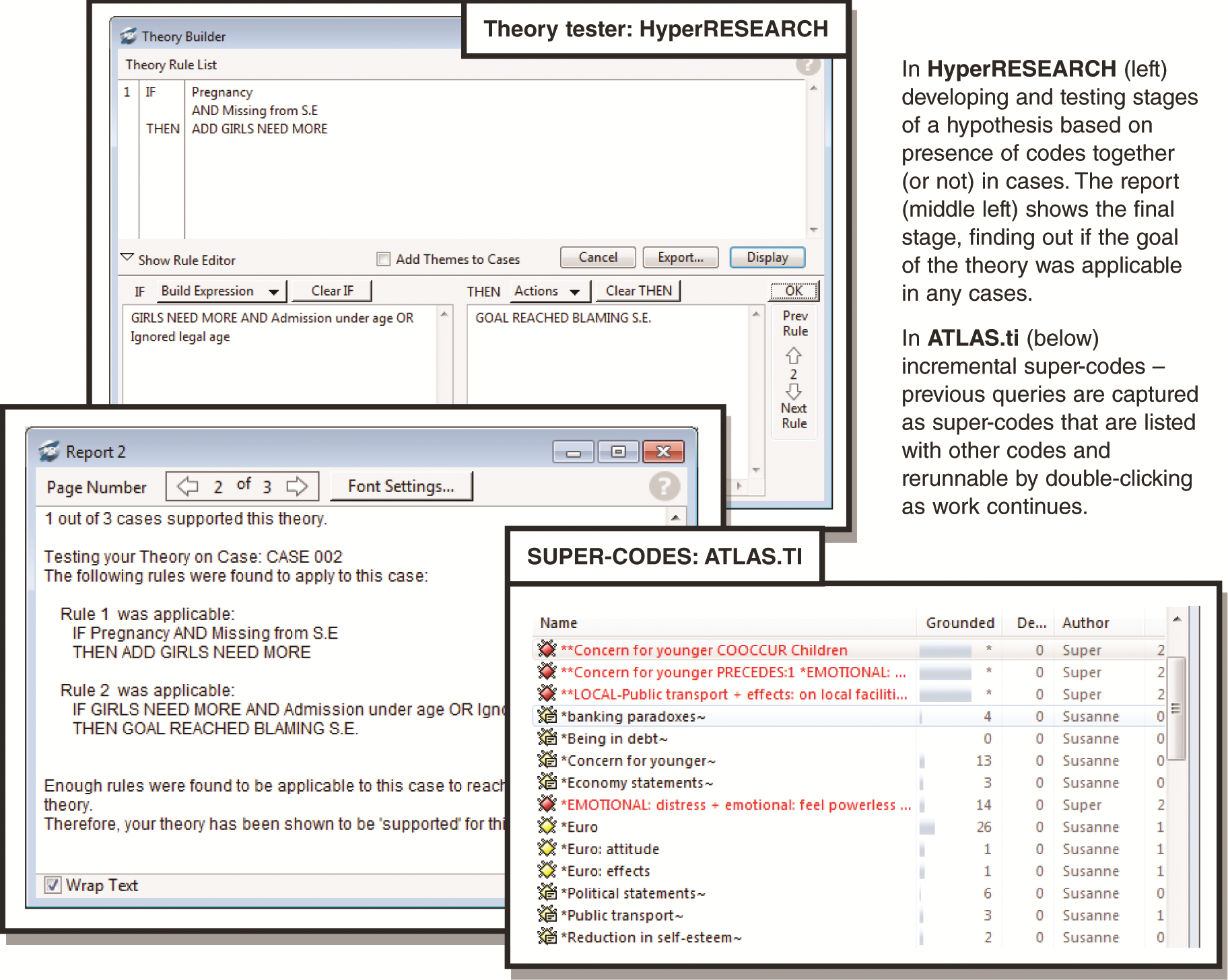Click icon beside Euro: effects code
The width and height of the screenshot is (1228, 980).
547,871
